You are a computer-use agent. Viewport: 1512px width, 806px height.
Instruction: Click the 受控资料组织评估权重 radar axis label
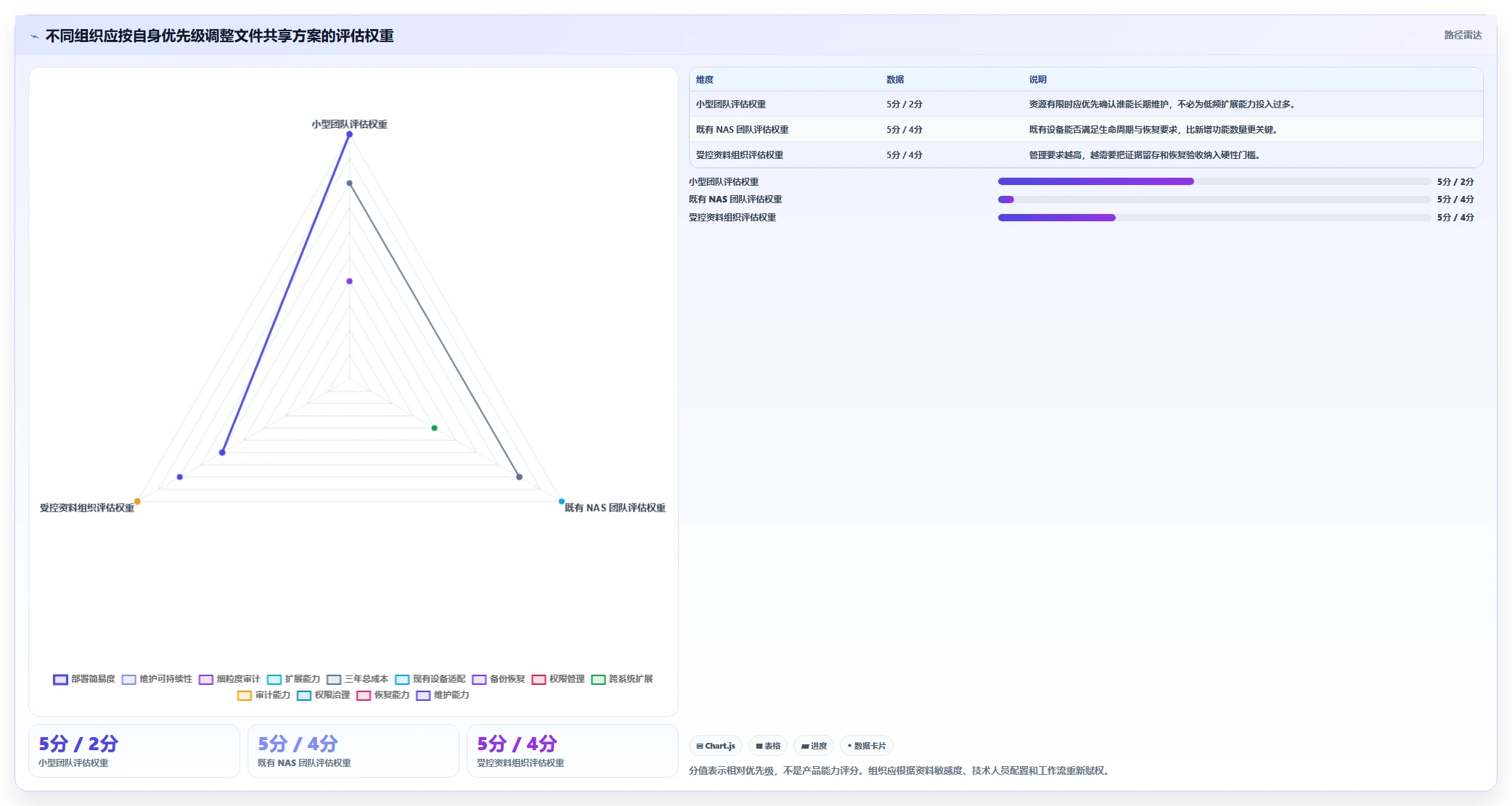pos(87,508)
